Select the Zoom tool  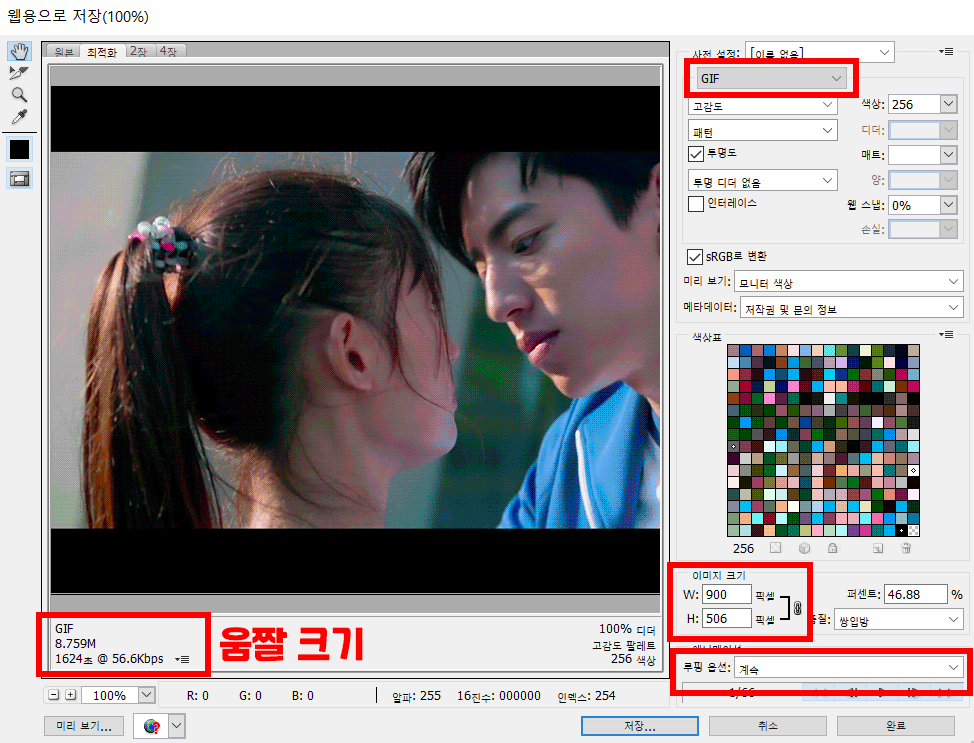coord(19,94)
